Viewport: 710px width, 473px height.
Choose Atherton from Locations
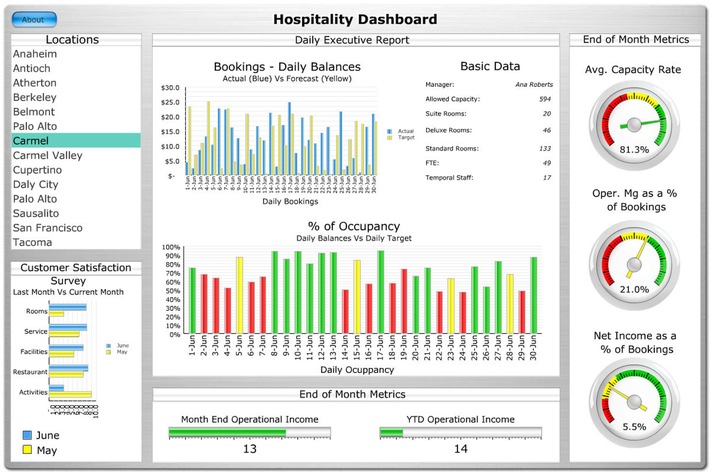[x=76, y=83]
